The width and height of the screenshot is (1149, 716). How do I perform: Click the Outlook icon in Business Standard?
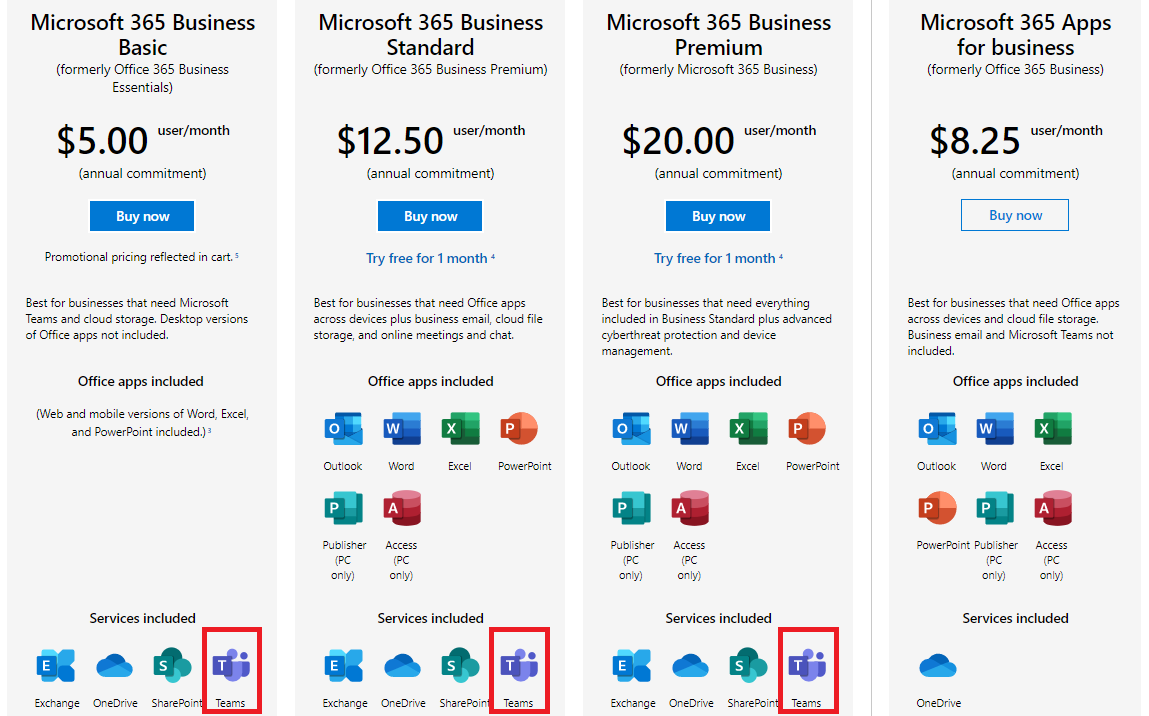[x=343, y=430]
